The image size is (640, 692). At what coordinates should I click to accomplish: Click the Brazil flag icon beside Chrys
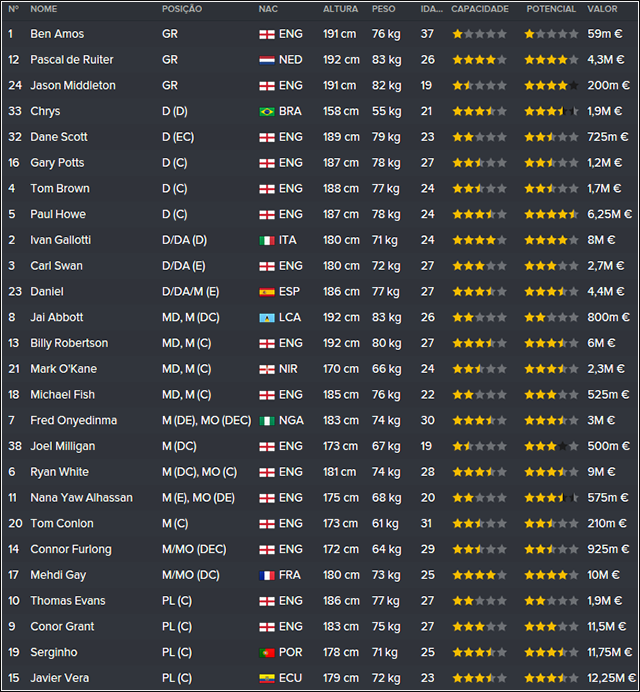pos(267,112)
